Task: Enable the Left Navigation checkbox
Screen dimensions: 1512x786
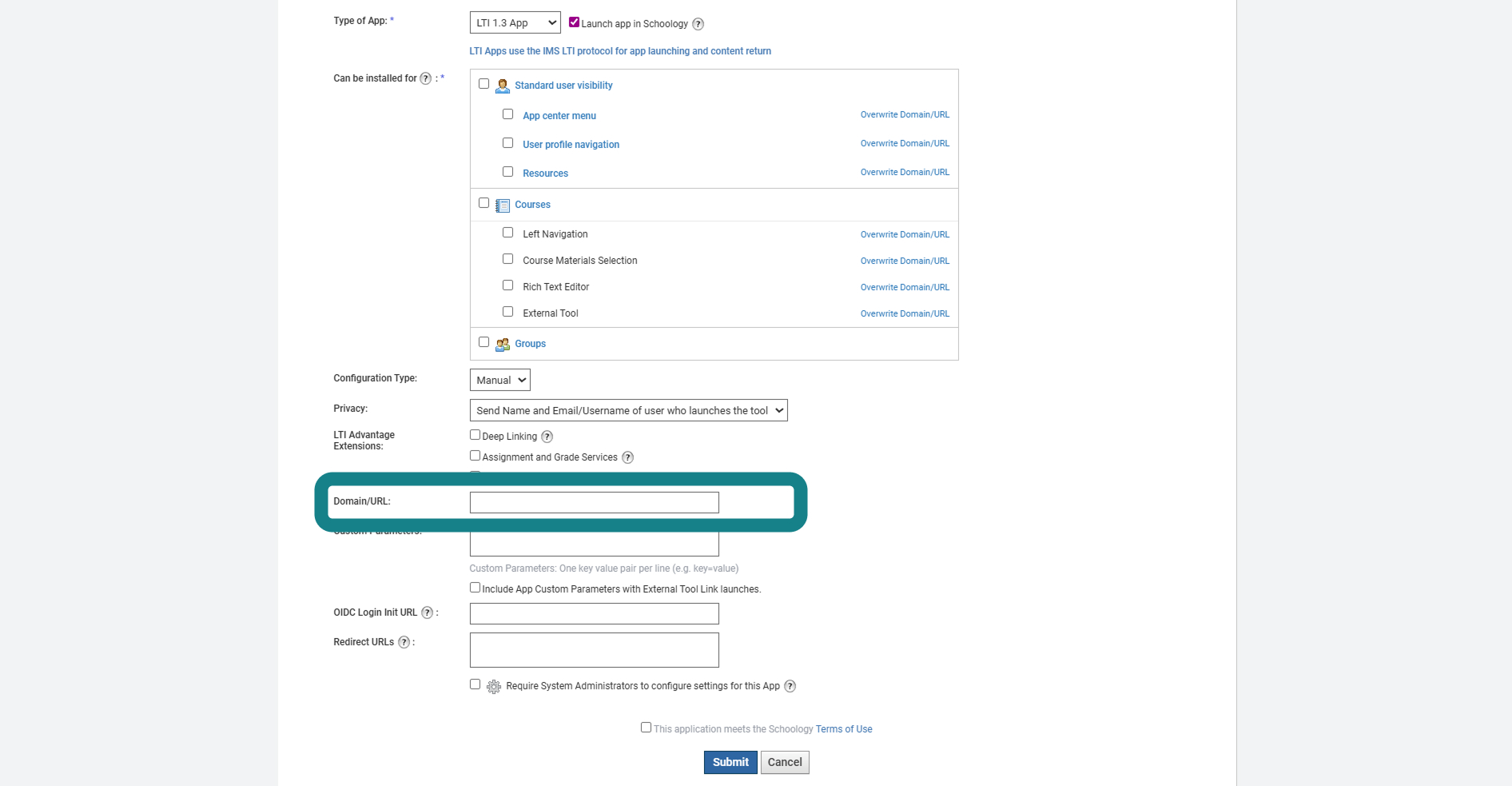Action: [507, 233]
